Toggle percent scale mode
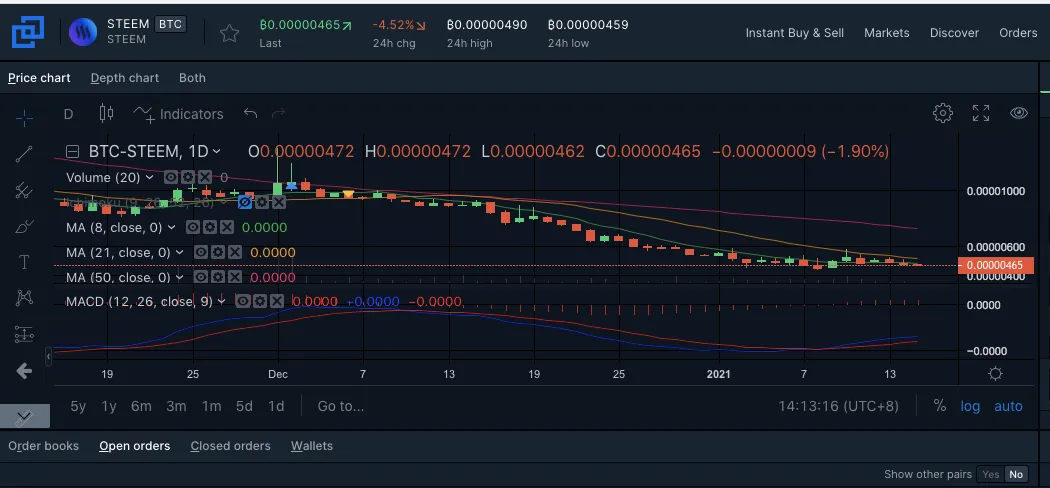 point(940,406)
